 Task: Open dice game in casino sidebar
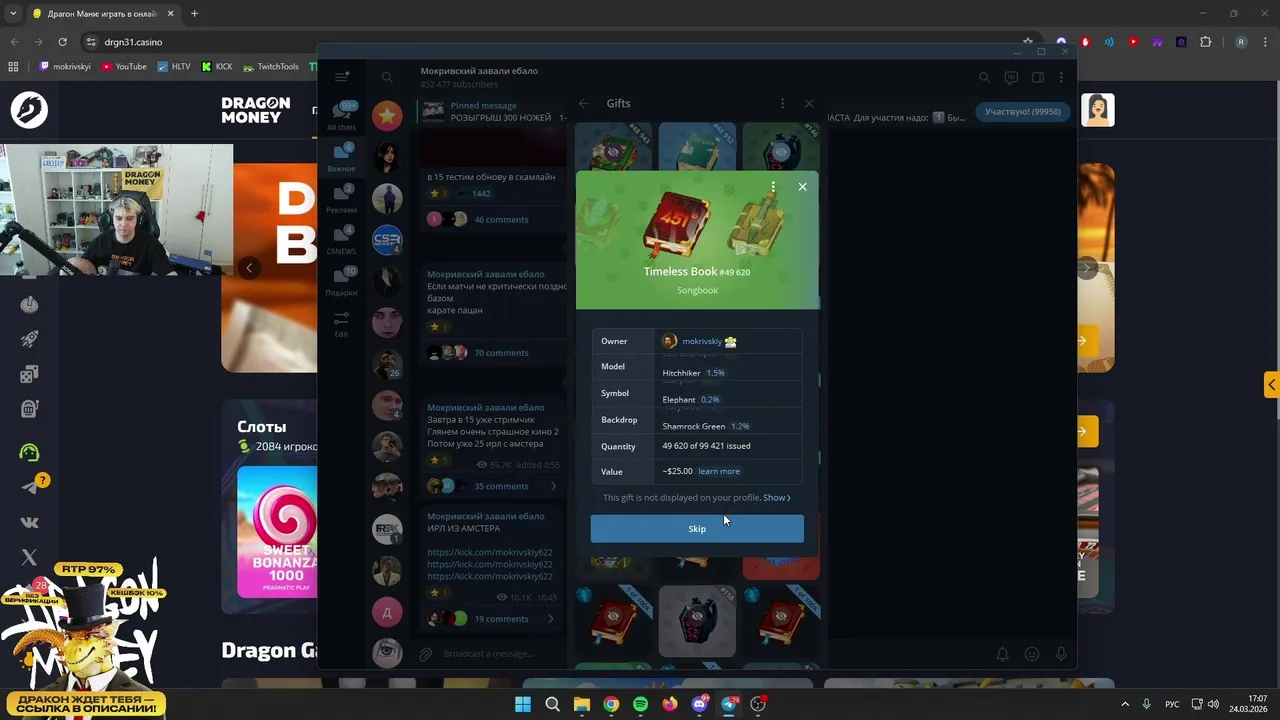(29, 374)
